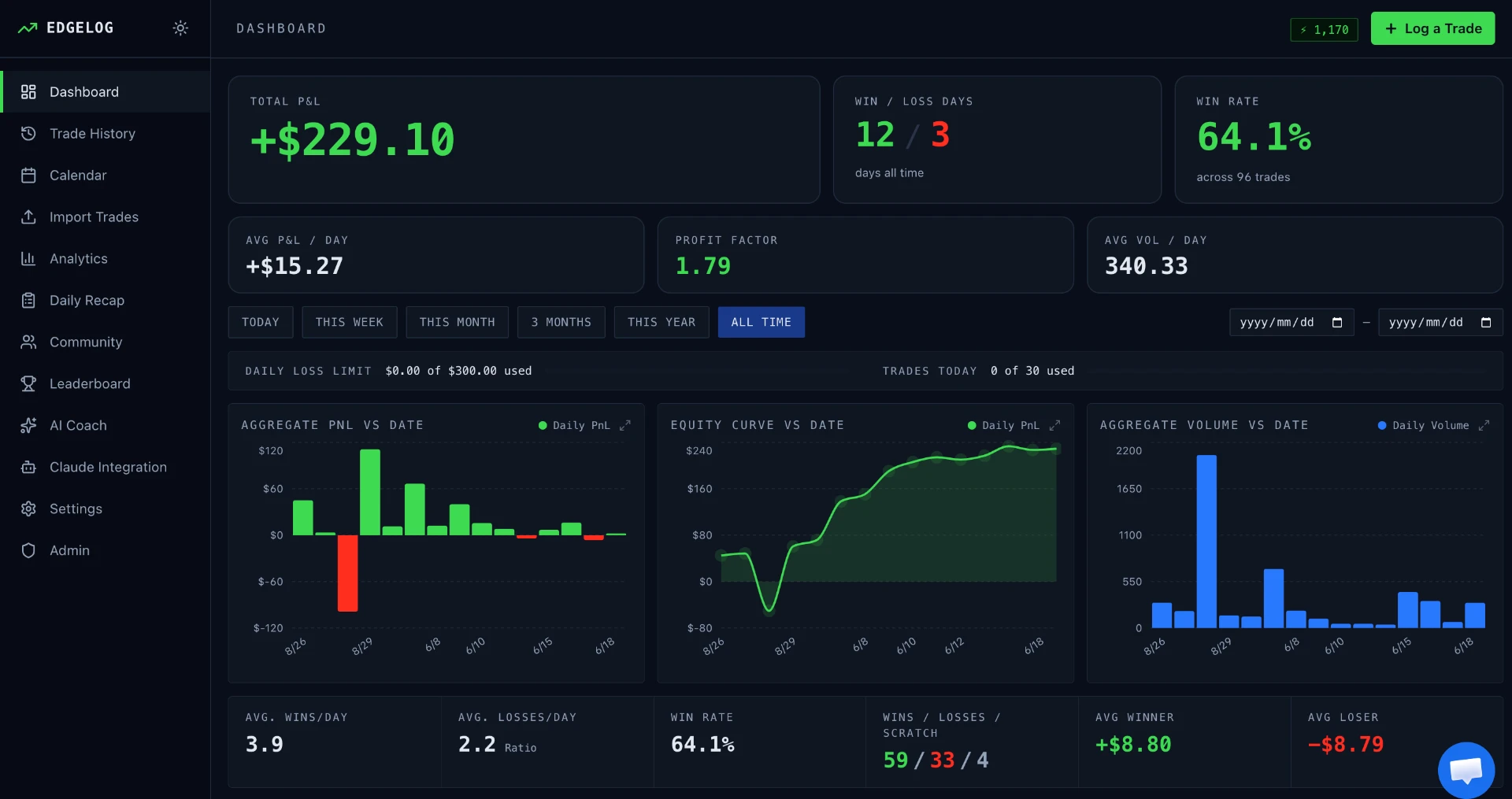The height and width of the screenshot is (799, 1512).
Task: Click the Log a Trade button
Action: 1432,28
